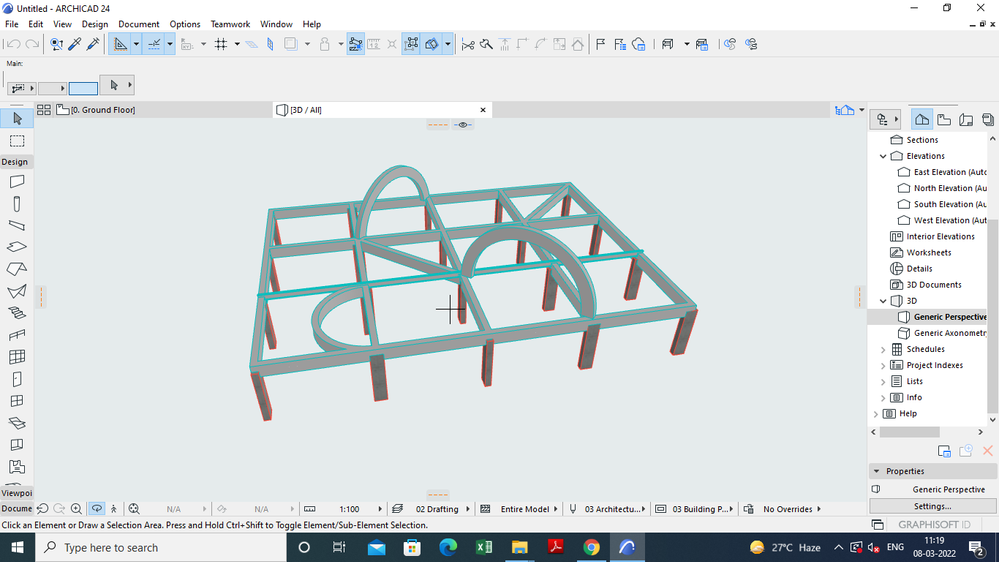Open the 1:100 scale dropdown
999x562 pixels.
point(350,509)
